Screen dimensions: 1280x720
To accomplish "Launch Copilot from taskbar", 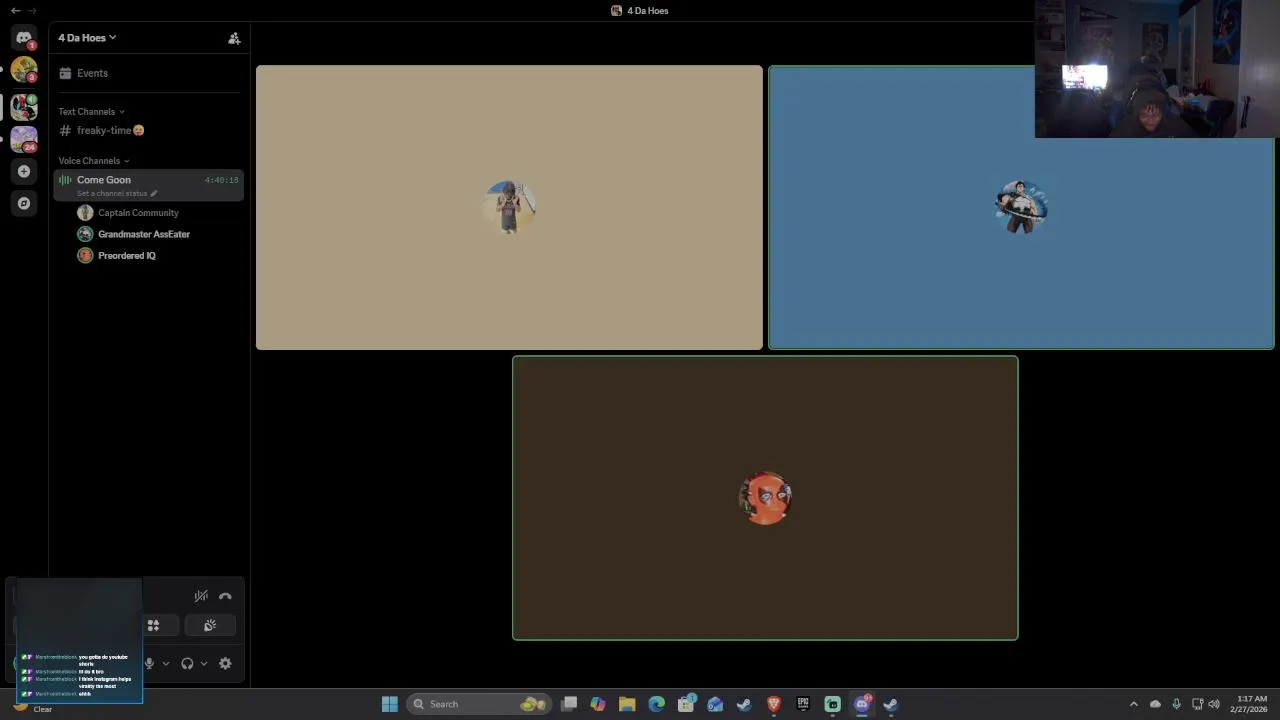I will tap(598, 704).
